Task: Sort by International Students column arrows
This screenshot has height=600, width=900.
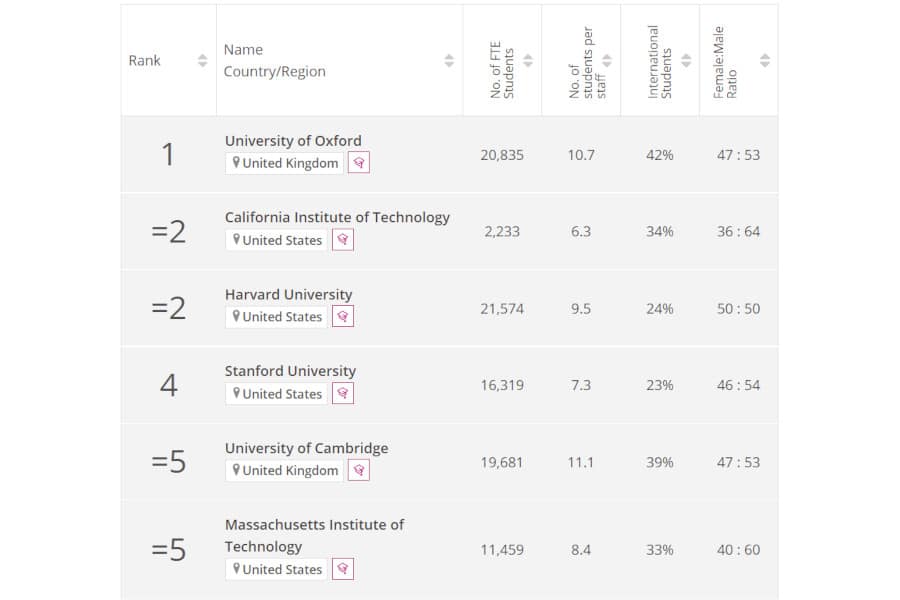Action: (686, 60)
